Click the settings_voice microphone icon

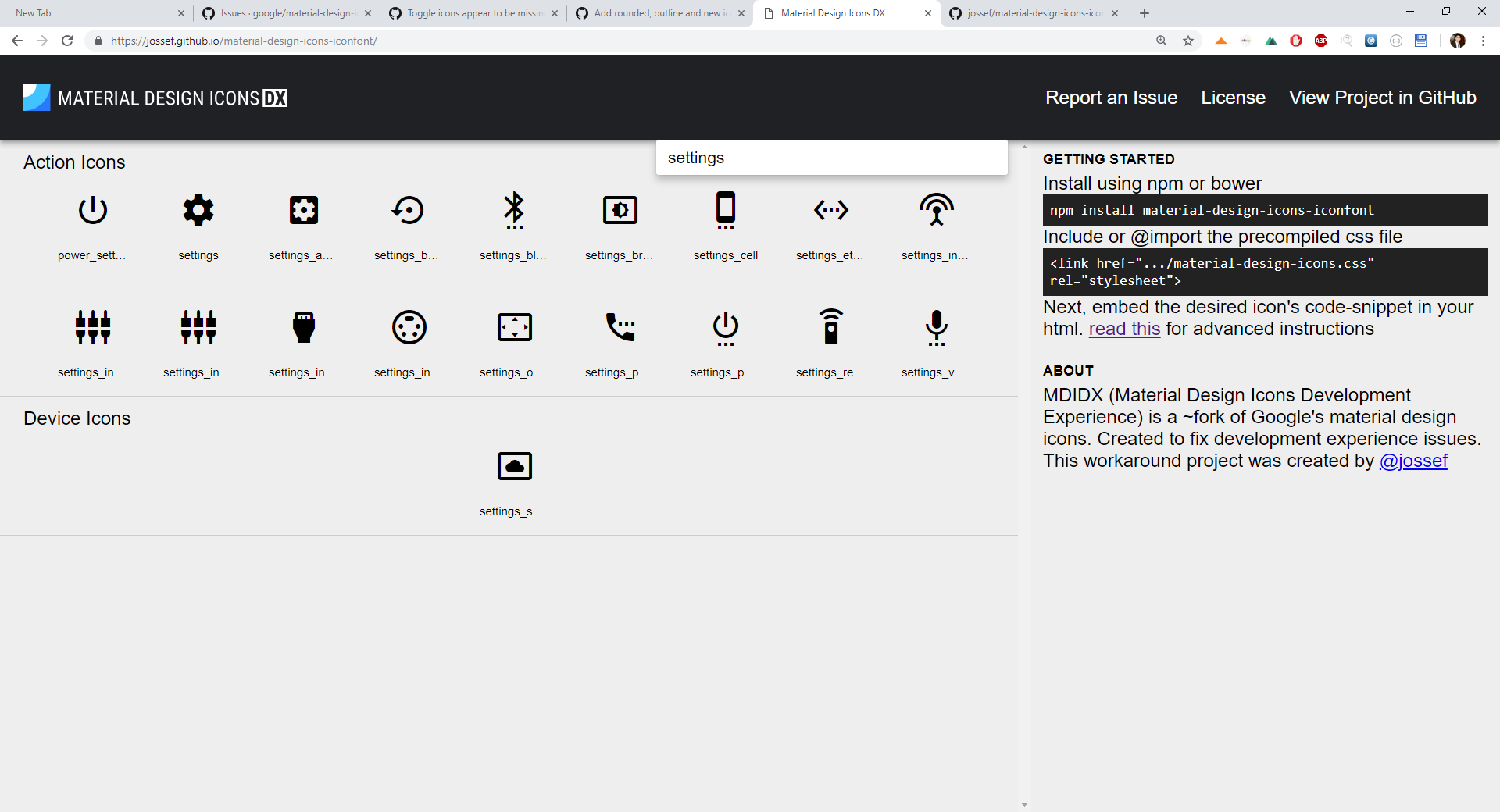(936, 327)
